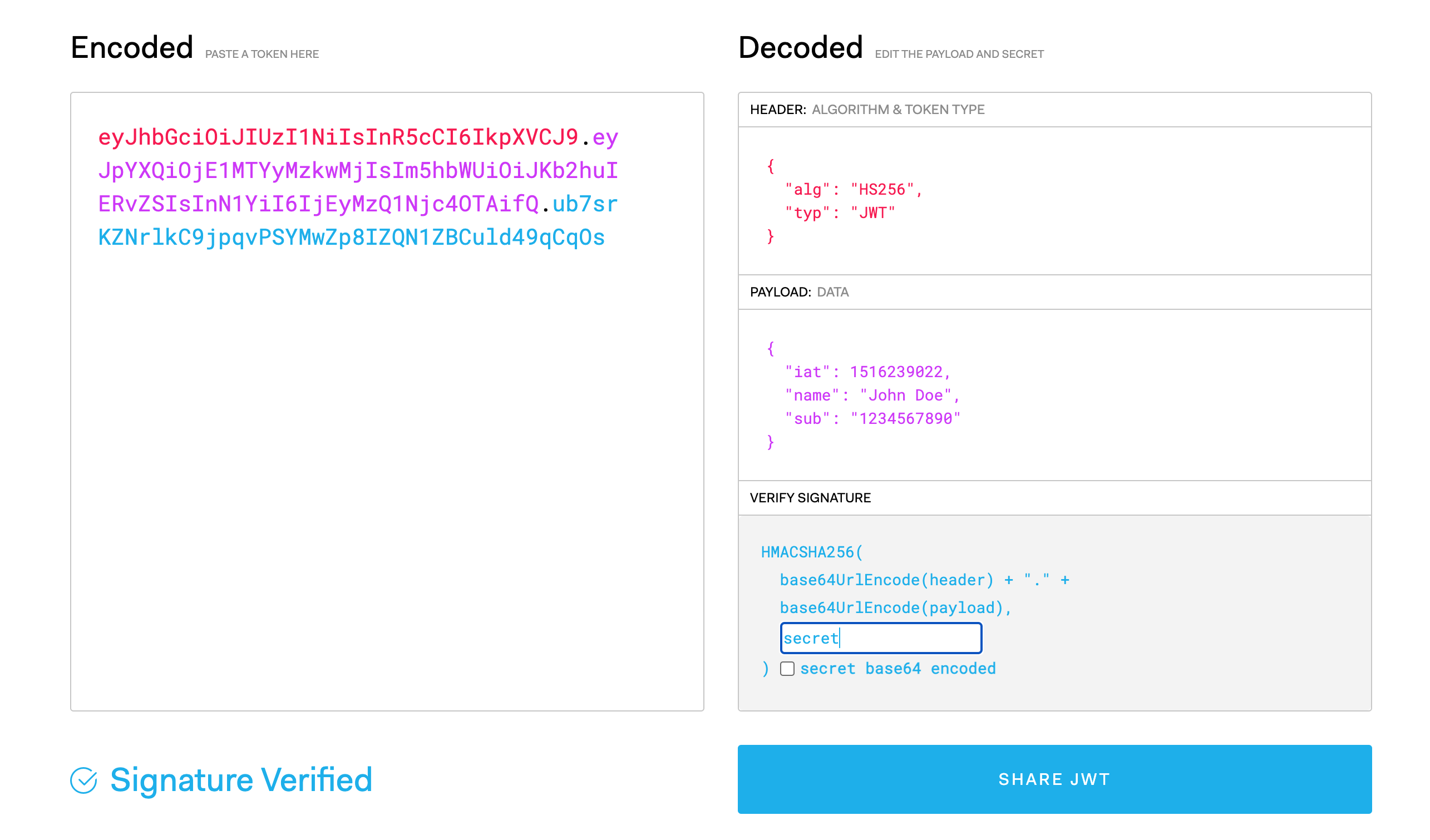Click the purple payload token line starting JpYXQiOjE1

(x=358, y=171)
